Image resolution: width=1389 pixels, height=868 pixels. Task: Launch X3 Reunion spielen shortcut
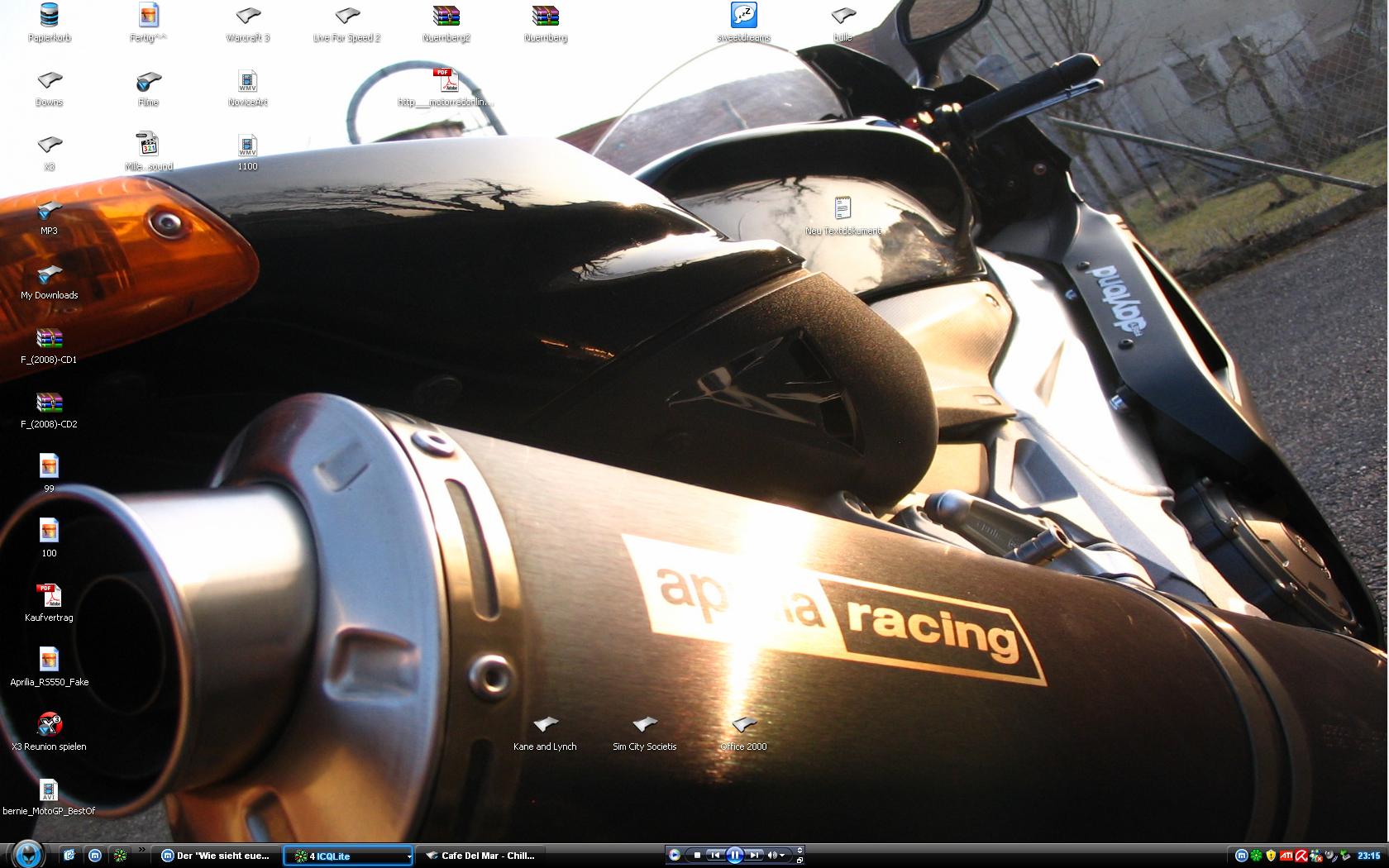pos(49,732)
